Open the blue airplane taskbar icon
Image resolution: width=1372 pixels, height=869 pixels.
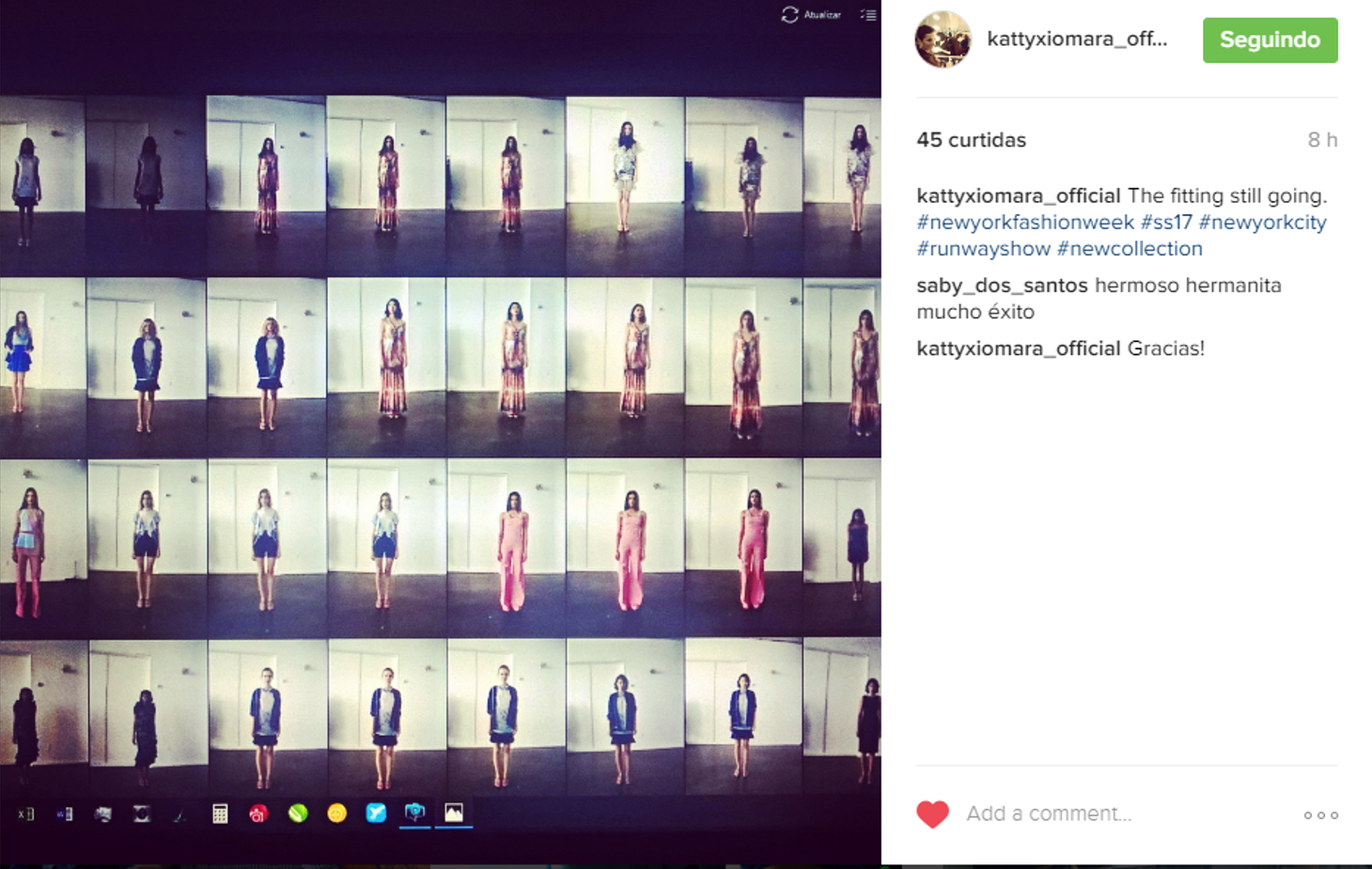click(x=376, y=814)
